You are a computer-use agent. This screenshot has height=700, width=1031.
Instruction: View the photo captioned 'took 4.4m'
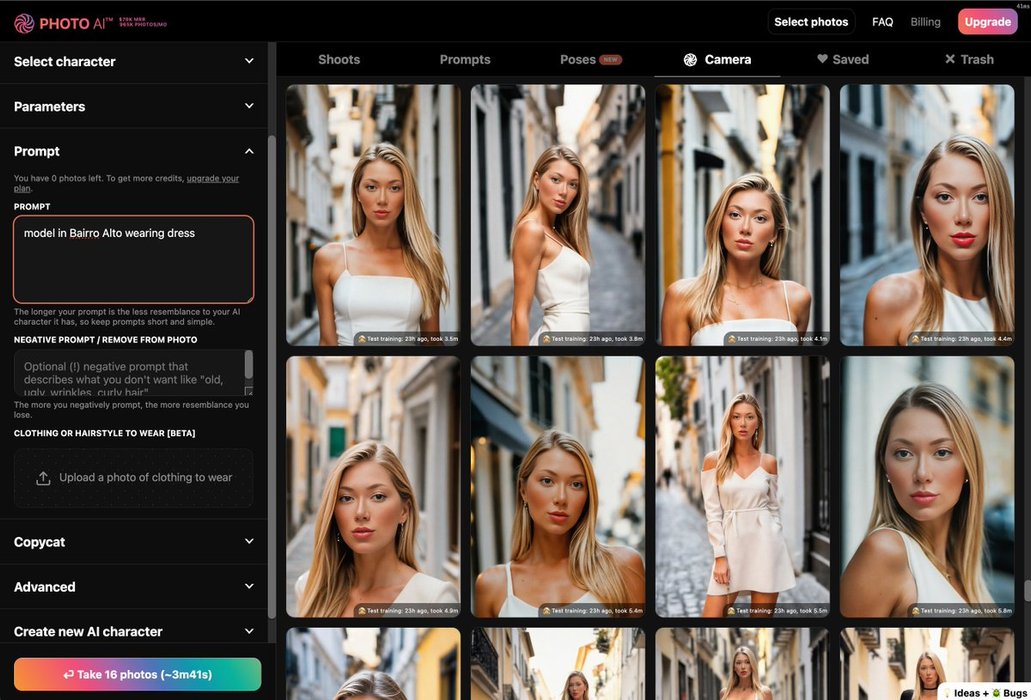coord(927,215)
